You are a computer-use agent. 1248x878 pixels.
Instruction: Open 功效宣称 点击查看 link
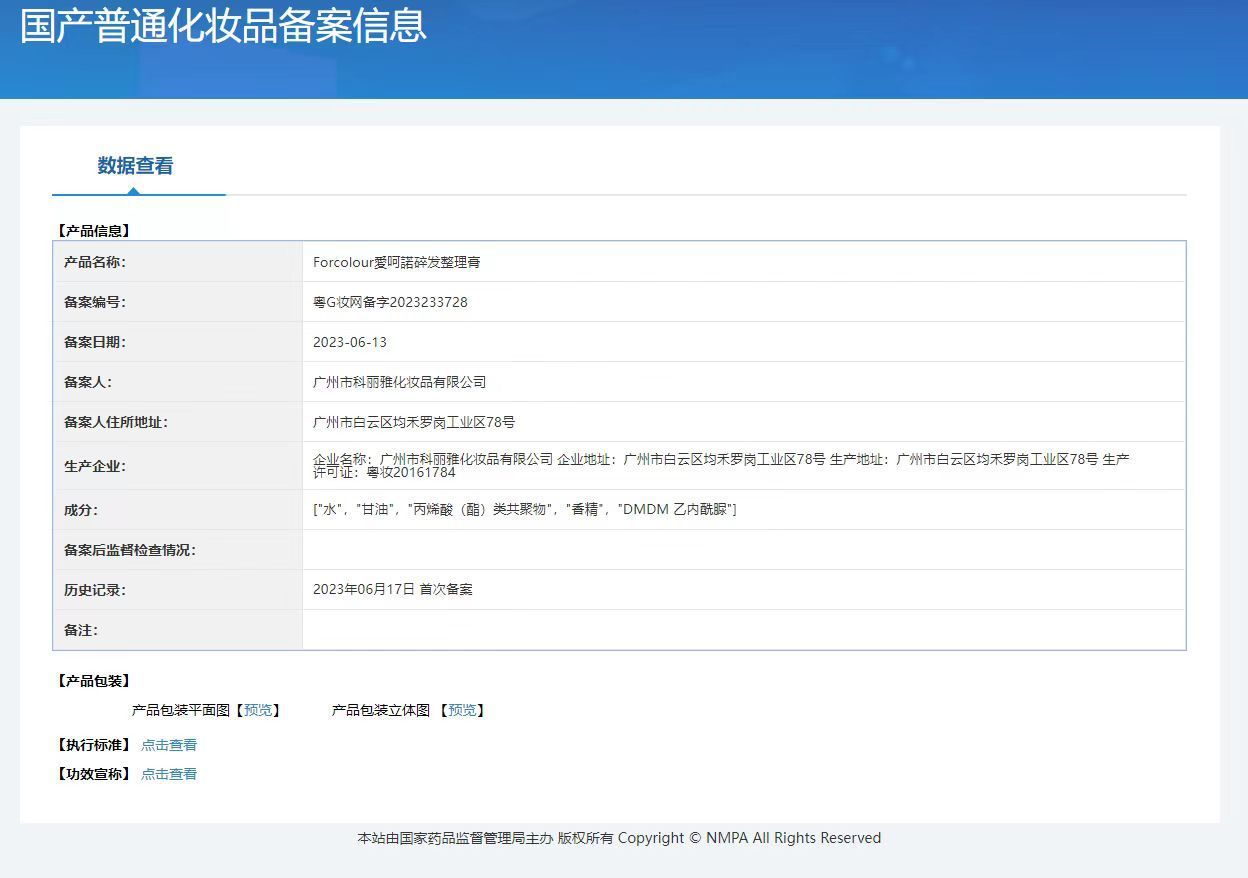coord(169,774)
